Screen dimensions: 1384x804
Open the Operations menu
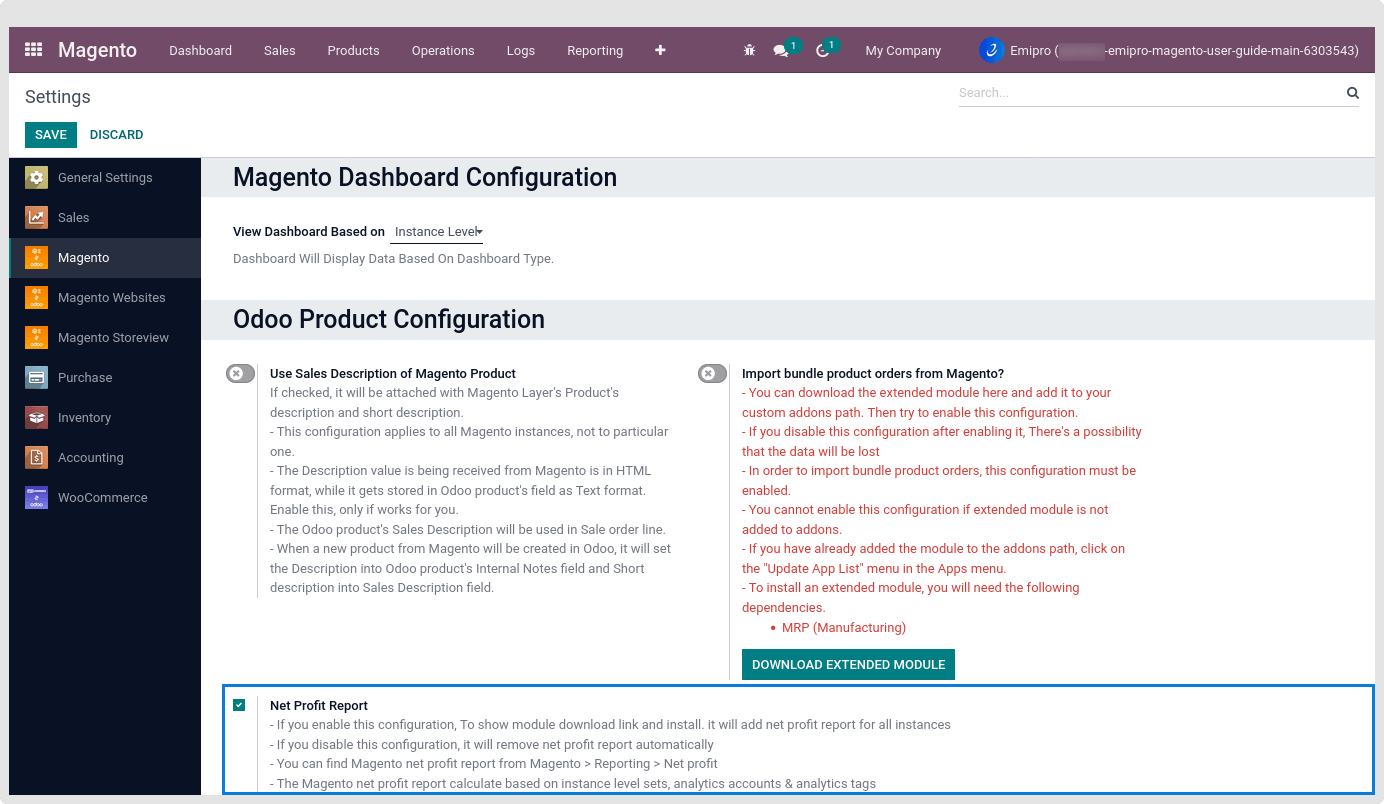pos(443,50)
